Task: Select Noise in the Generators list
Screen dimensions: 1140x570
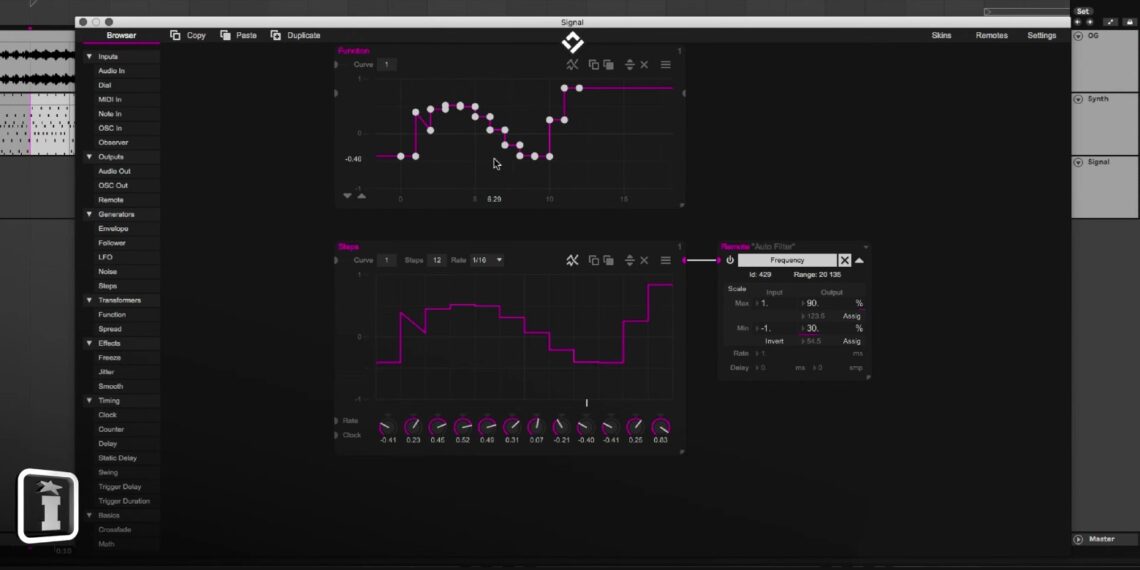Action: (108, 271)
